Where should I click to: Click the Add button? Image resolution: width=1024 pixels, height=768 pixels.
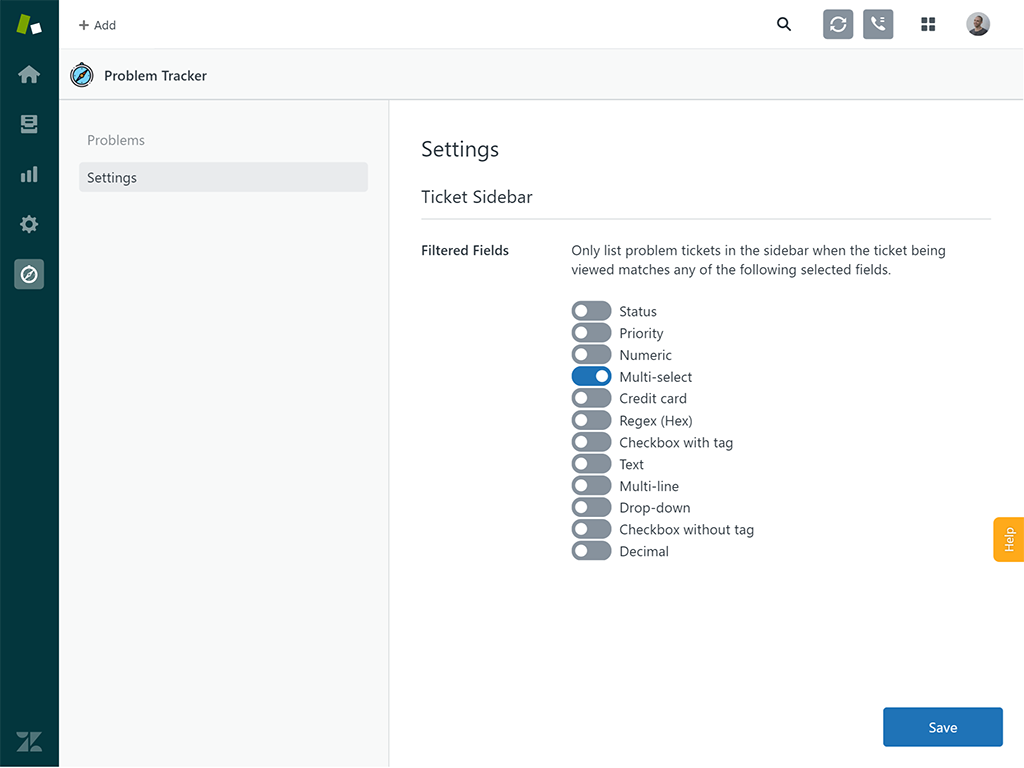click(x=97, y=25)
